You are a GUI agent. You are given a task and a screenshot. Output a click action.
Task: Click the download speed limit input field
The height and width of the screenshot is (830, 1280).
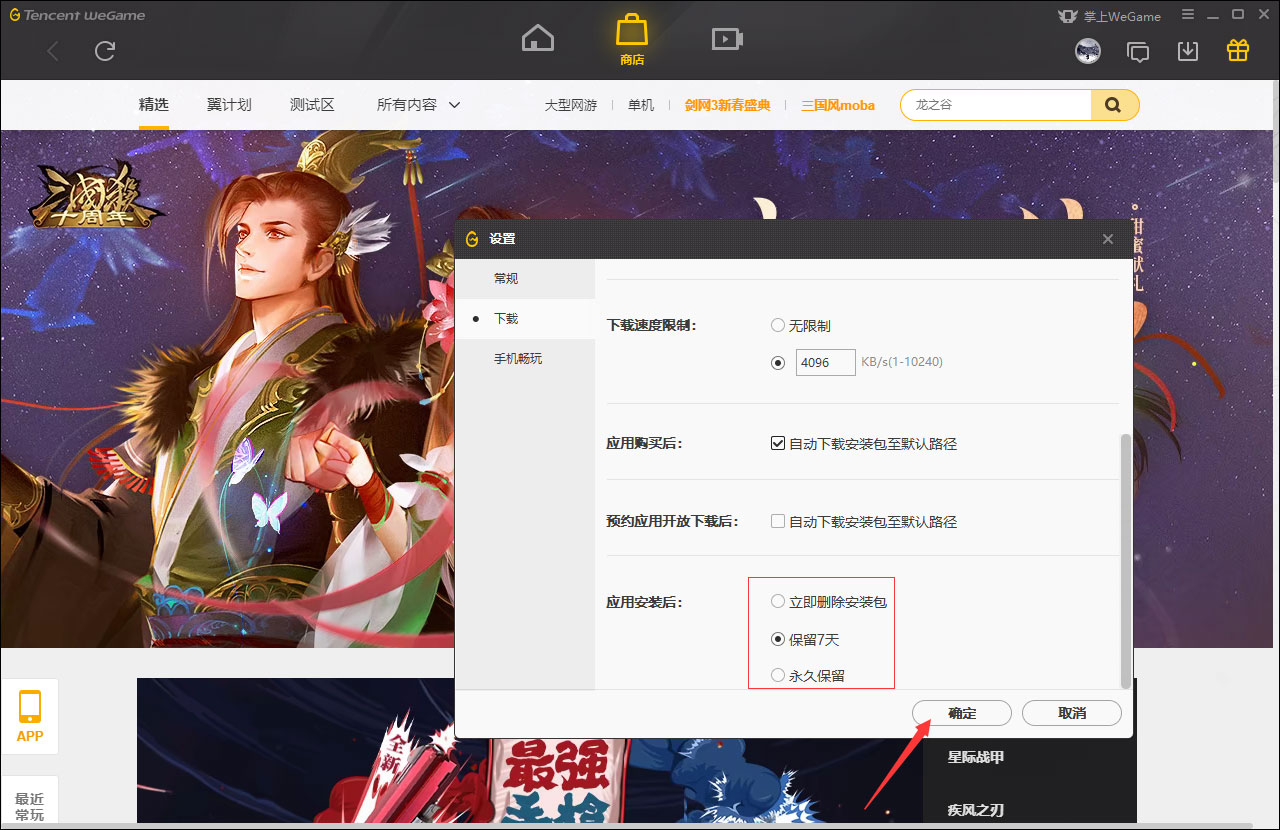tap(825, 362)
